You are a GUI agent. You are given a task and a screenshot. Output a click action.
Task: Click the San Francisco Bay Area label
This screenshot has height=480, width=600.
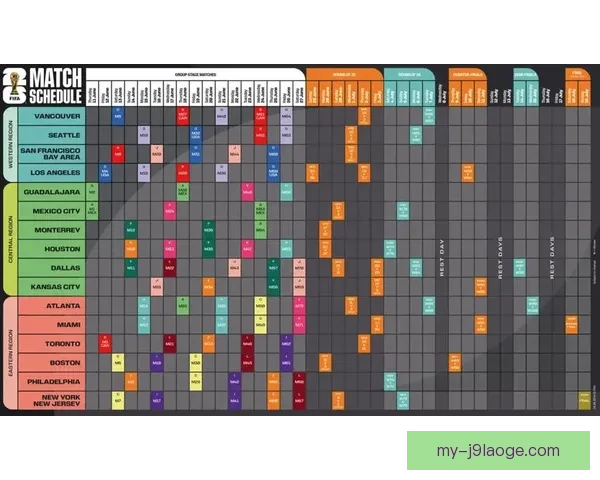pyautogui.click(x=51, y=154)
